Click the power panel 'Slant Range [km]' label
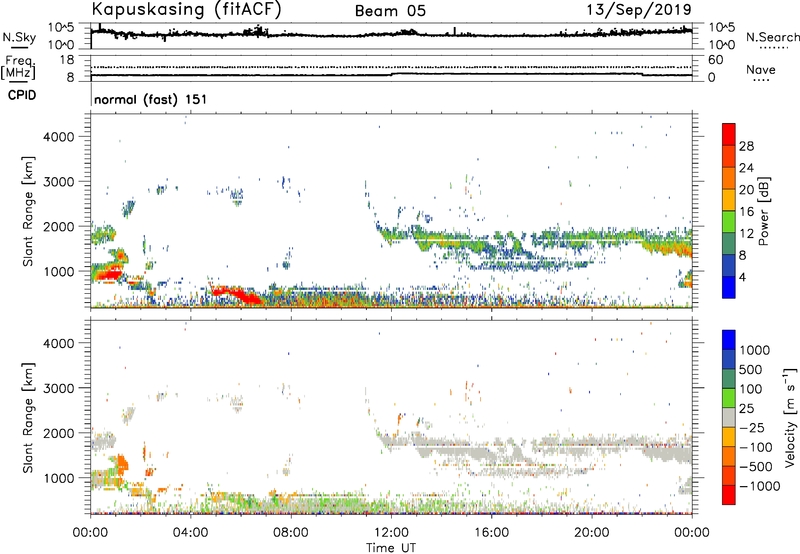This screenshot has width=800, height=554. [28, 211]
